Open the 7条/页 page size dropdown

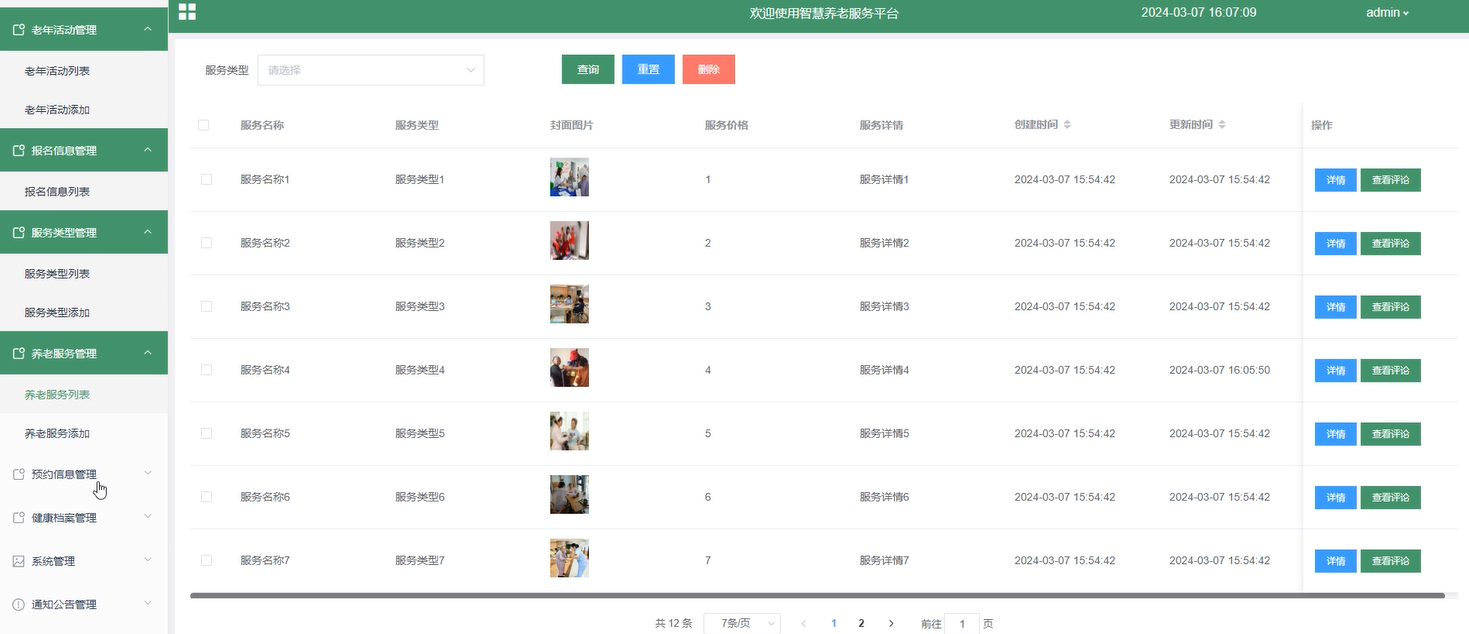(x=742, y=623)
